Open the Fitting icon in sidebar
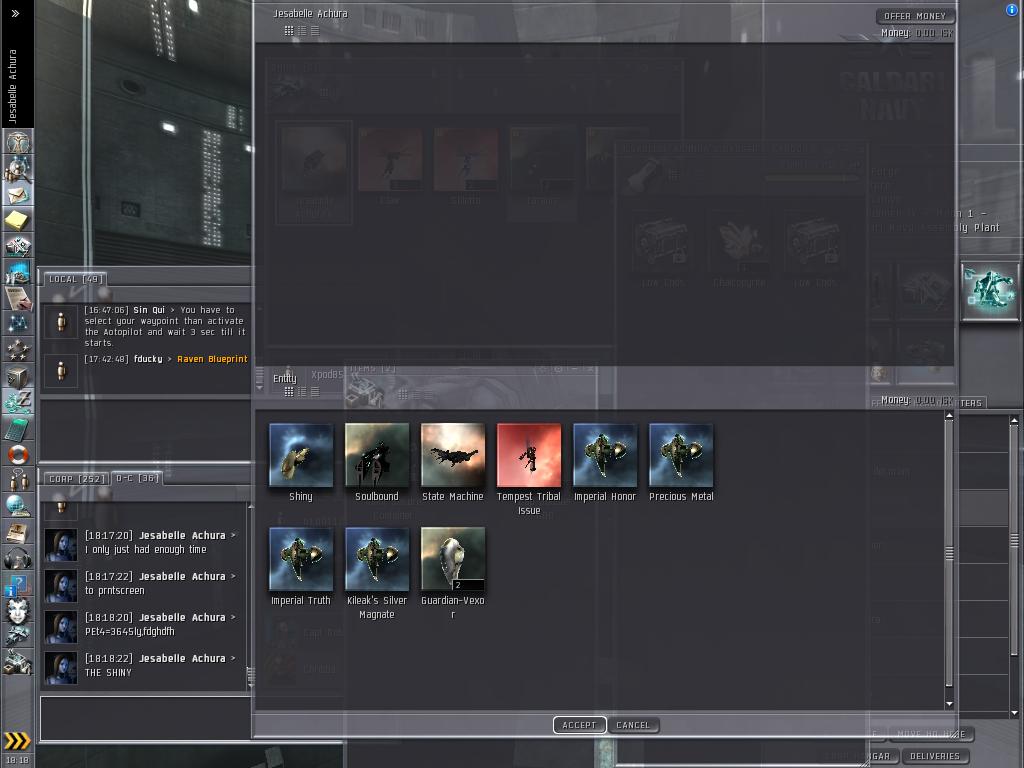 [18, 246]
